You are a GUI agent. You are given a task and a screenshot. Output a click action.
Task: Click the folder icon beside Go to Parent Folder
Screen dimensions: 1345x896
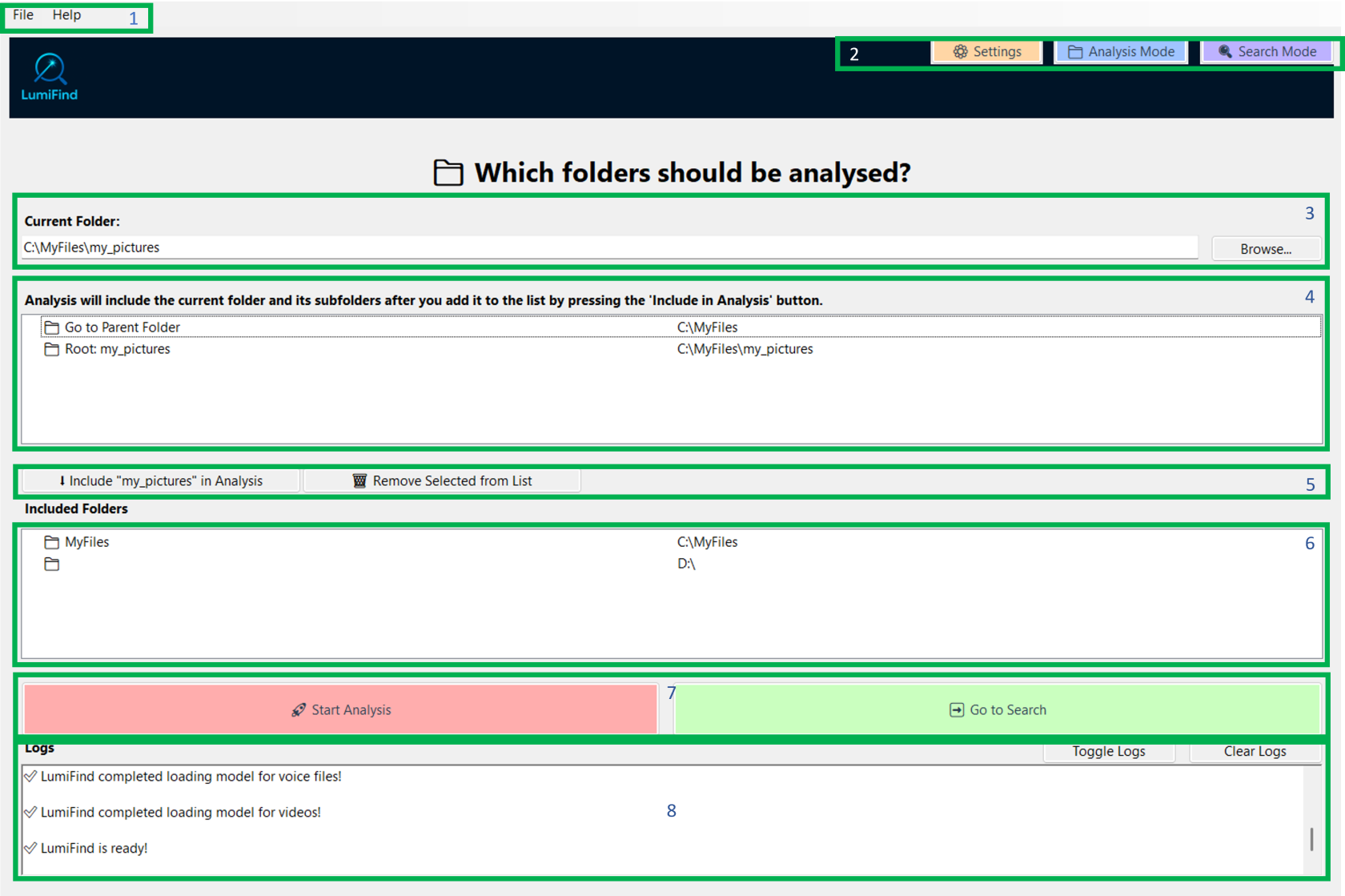52,327
